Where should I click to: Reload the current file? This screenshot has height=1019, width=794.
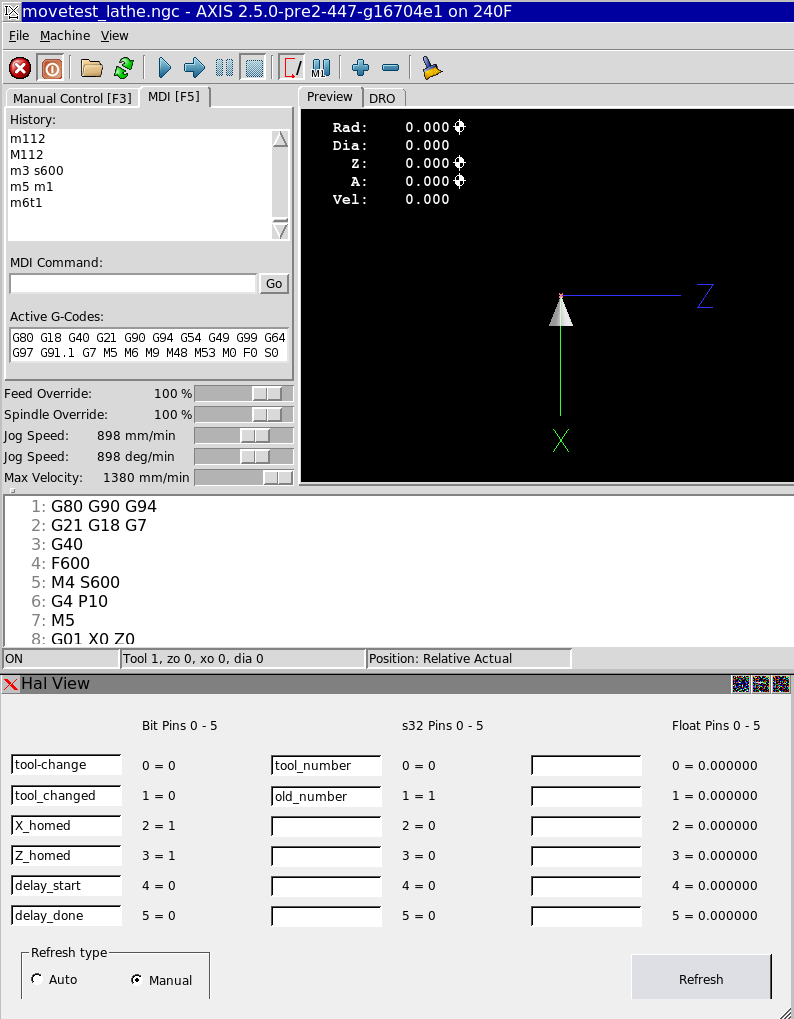point(123,68)
